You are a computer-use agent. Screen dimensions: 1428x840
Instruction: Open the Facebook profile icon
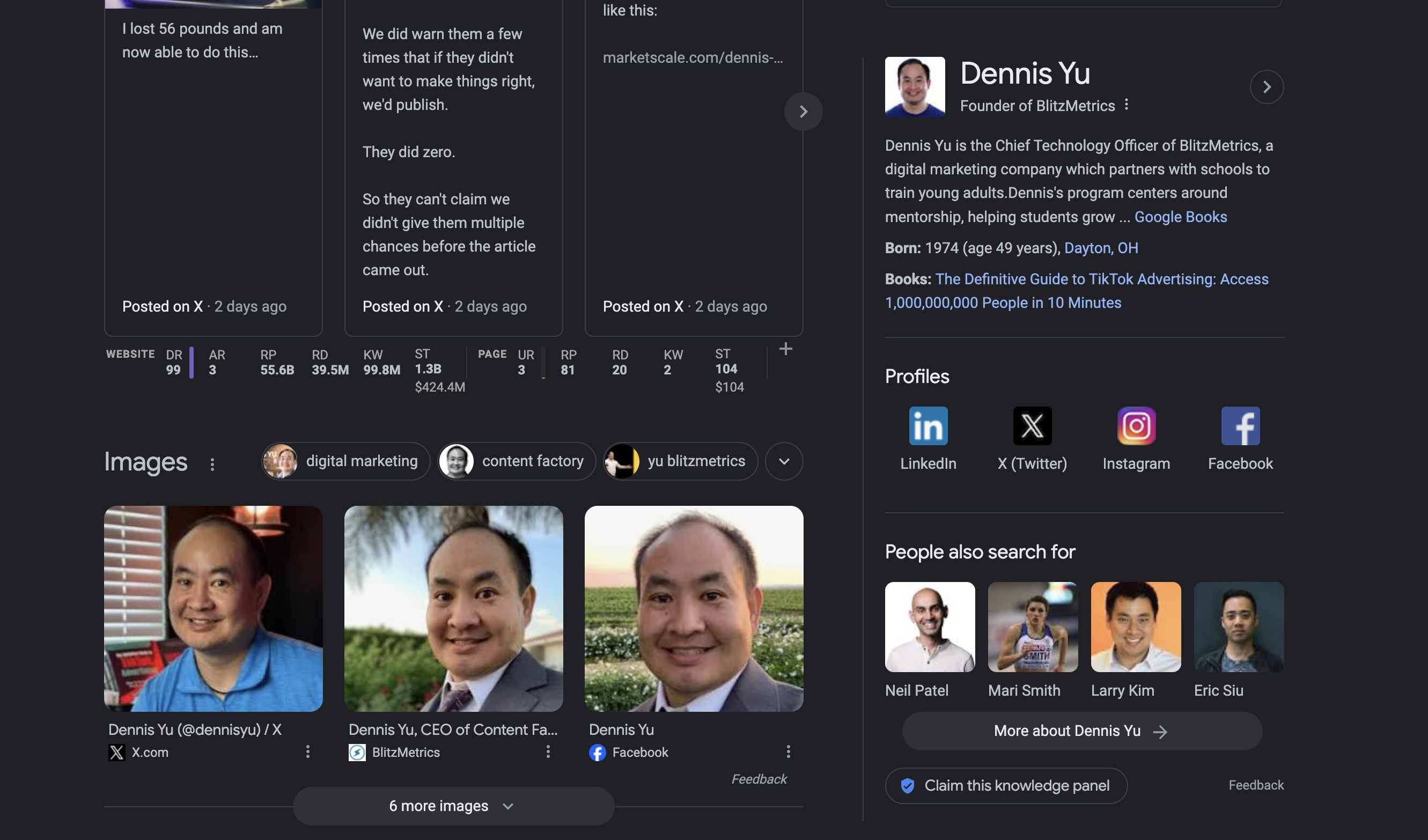1240,426
